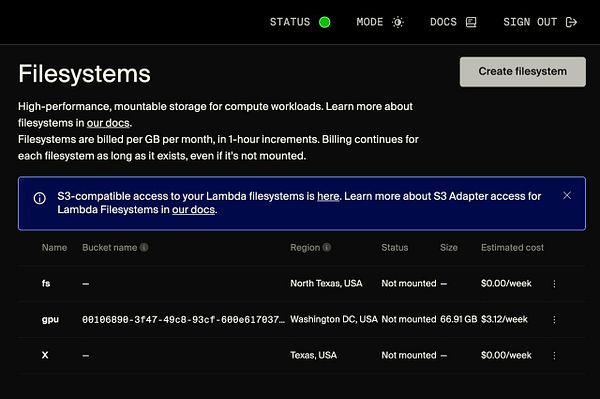This screenshot has height=399, width=600.
Task: Open actions menu for gpu filesystem
Action: [x=554, y=319]
